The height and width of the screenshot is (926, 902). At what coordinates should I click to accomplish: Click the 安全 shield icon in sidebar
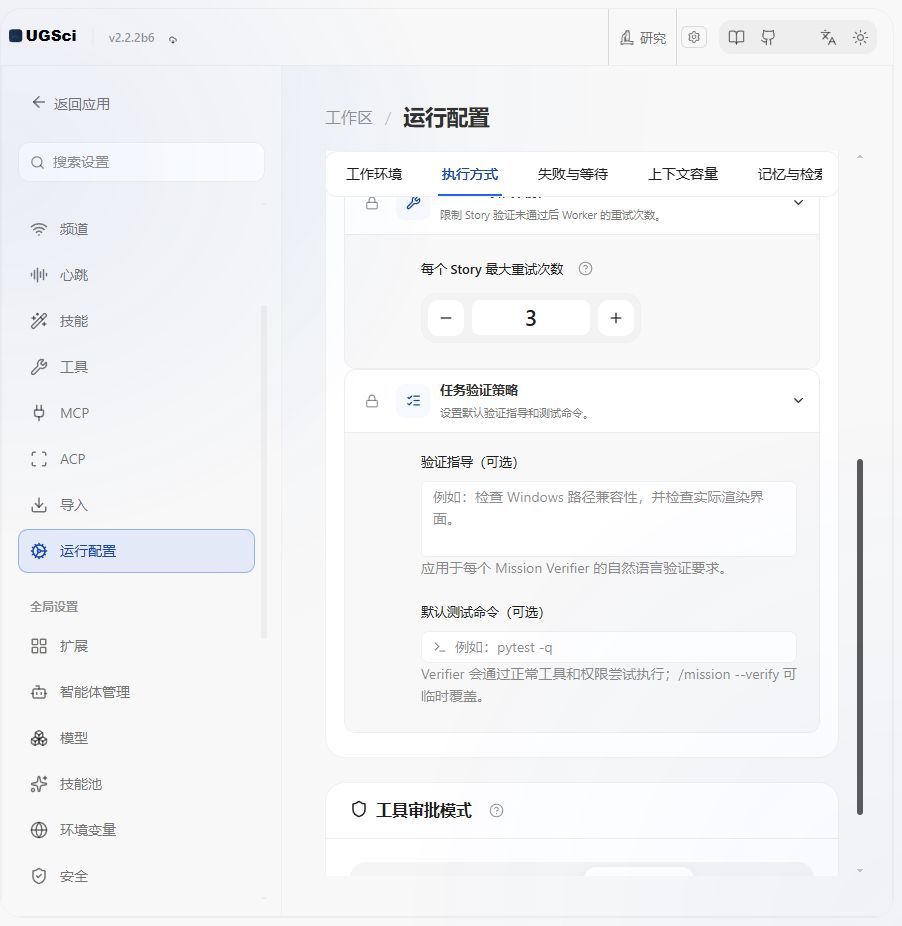(x=39, y=876)
